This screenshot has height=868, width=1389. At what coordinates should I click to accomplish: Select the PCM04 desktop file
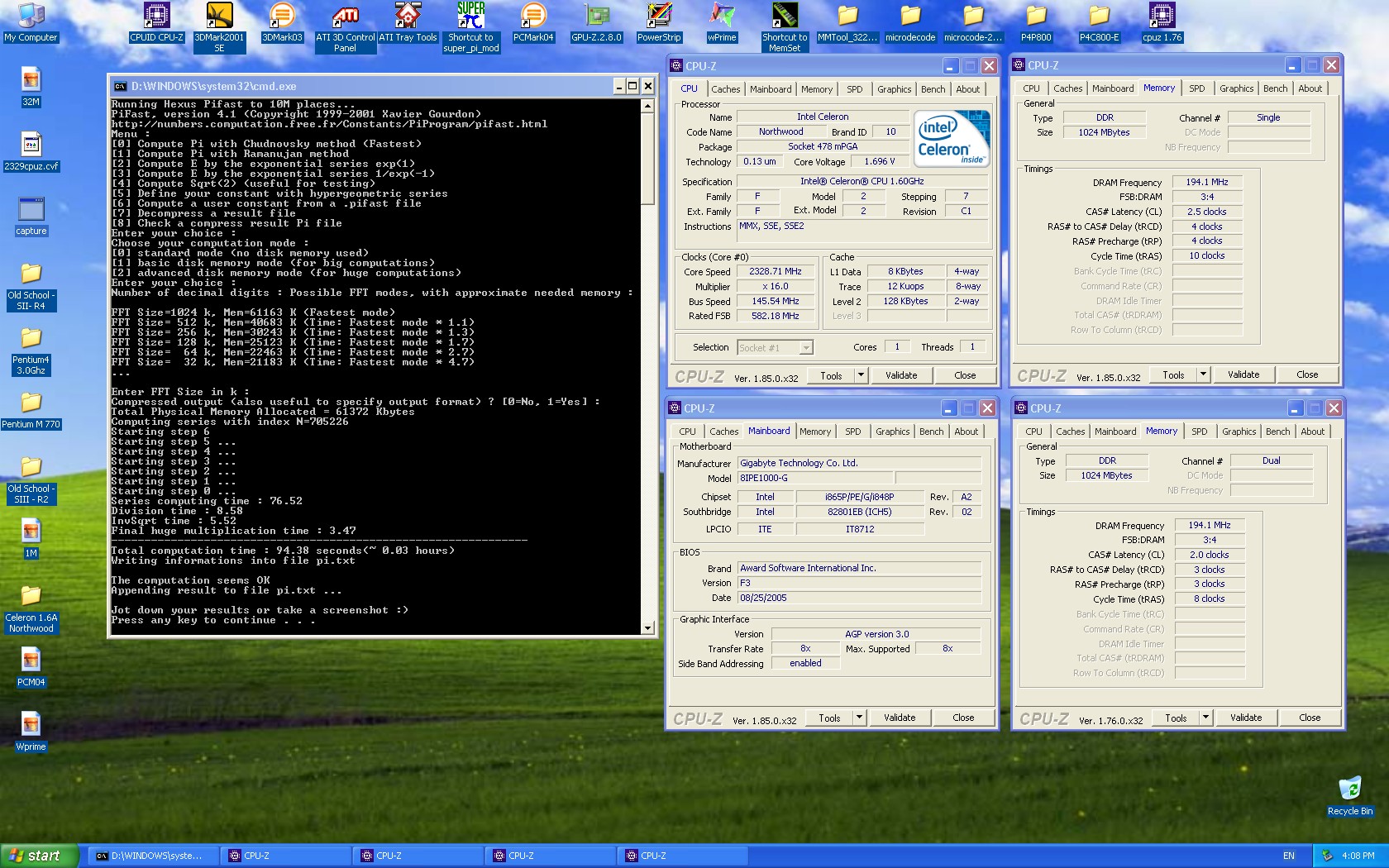pyautogui.click(x=31, y=668)
